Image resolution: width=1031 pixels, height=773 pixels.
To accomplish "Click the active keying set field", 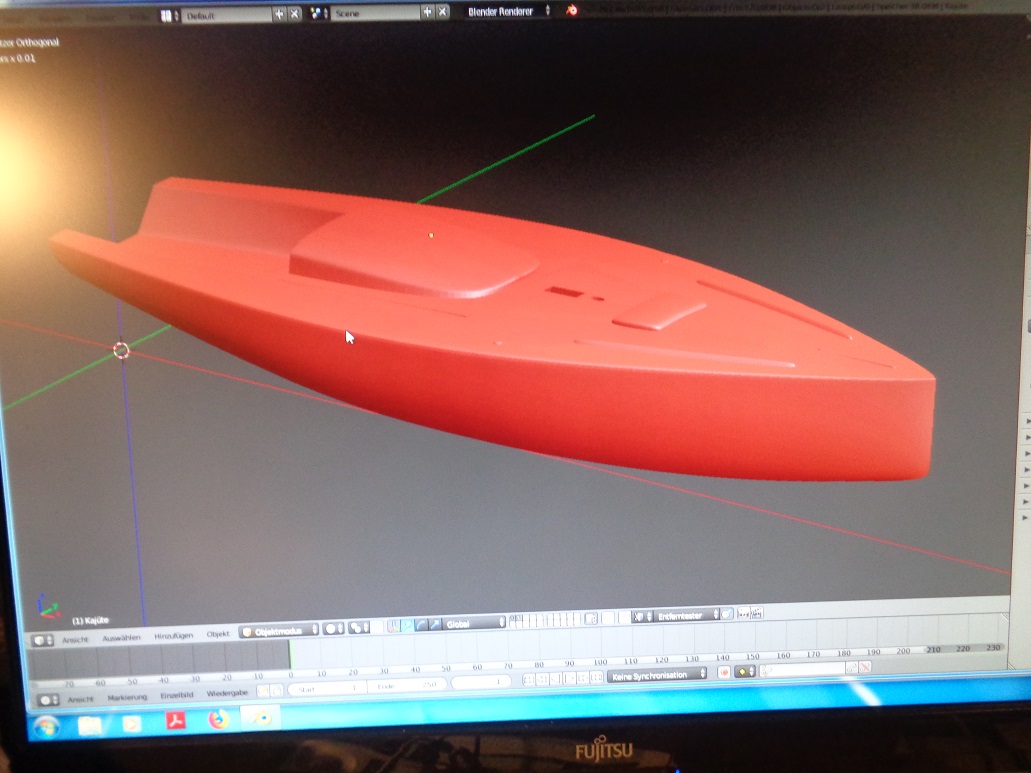I will coord(803,669).
